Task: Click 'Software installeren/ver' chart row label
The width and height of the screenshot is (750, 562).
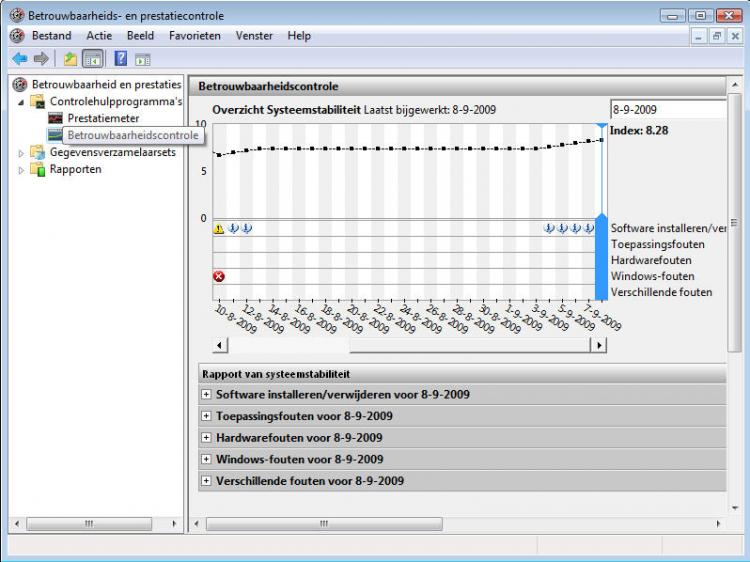Action: point(668,228)
